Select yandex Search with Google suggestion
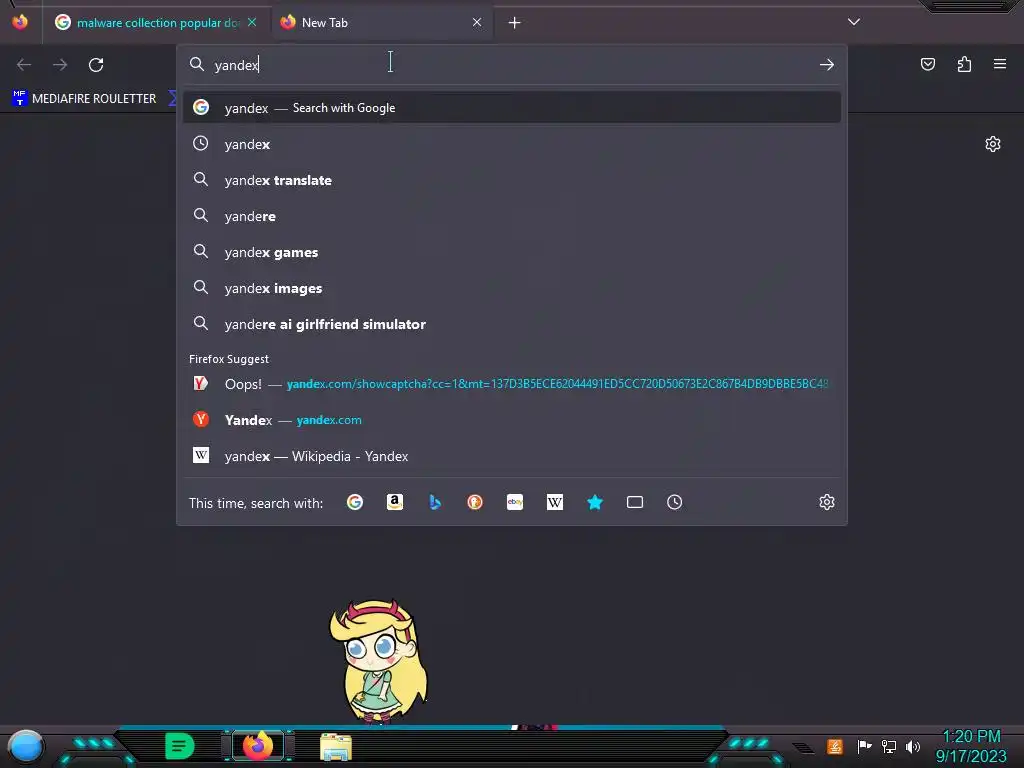Image resolution: width=1024 pixels, height=768 pixels. click(x=512, y=108)
